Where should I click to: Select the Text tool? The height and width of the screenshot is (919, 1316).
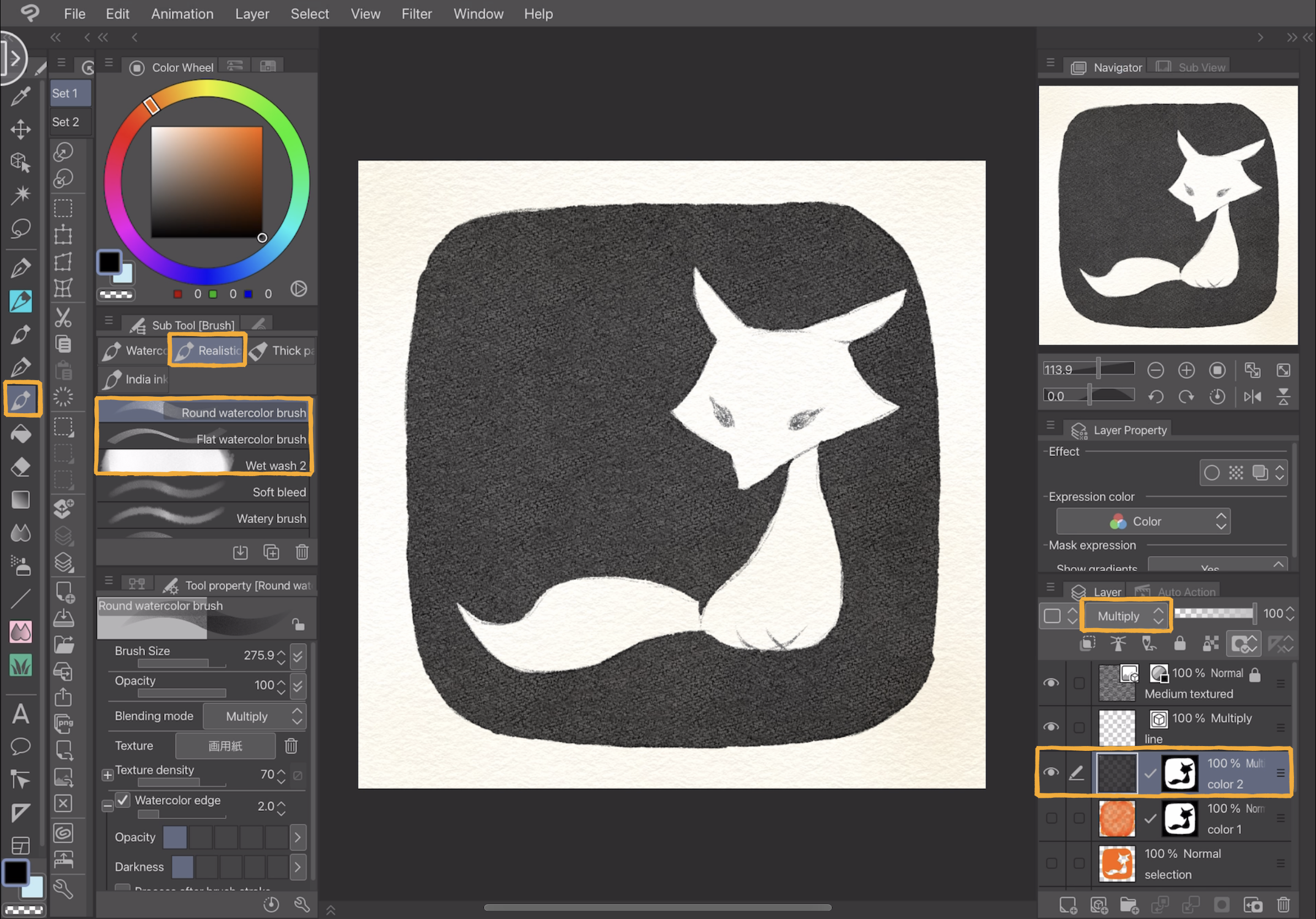(x=21, y=713)
